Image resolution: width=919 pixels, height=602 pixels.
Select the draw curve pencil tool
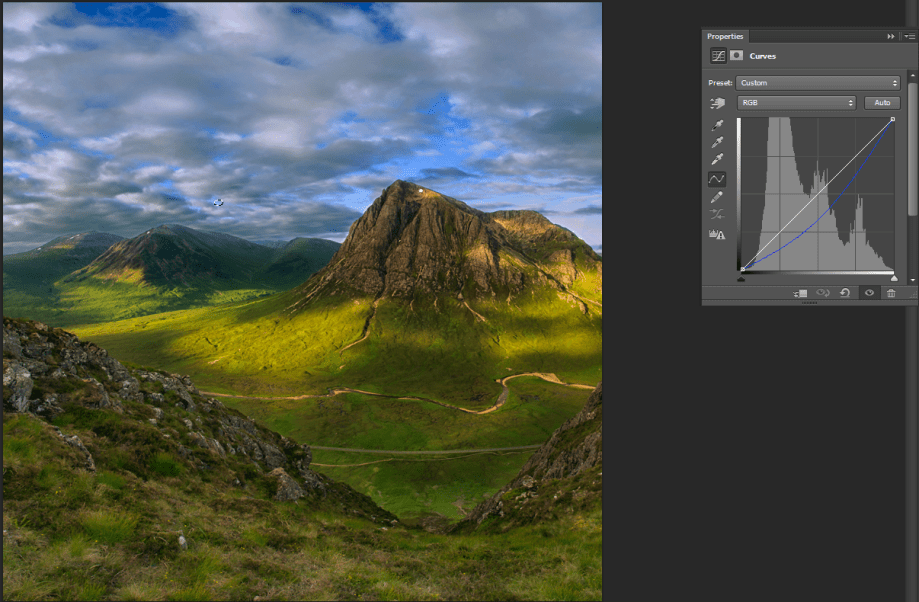(717, 198)
